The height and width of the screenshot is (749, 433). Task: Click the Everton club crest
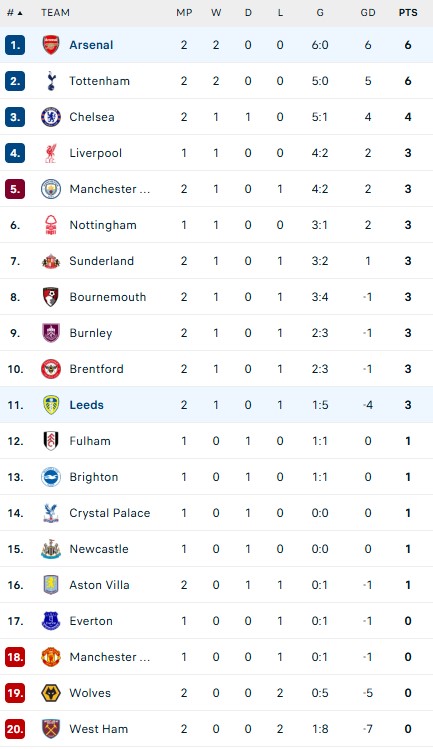(x=51, y=621)
